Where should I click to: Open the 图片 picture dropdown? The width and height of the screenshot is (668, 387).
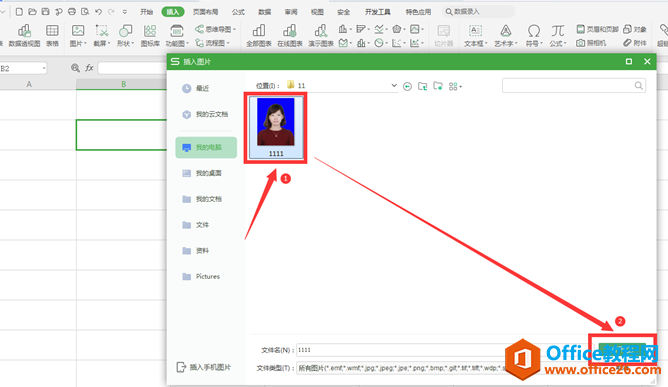(x=78, y=36)
